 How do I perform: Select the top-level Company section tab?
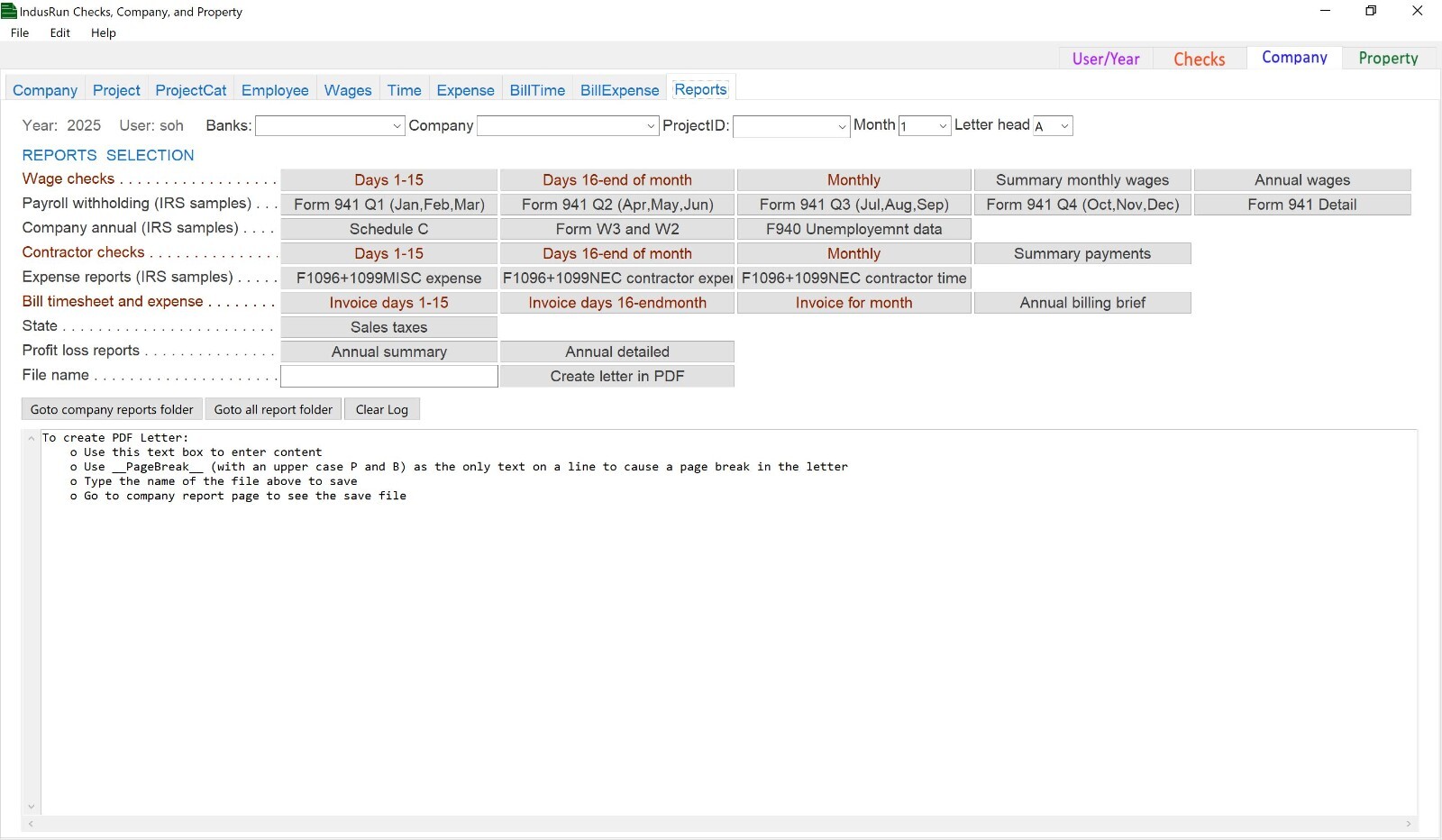1294,58
